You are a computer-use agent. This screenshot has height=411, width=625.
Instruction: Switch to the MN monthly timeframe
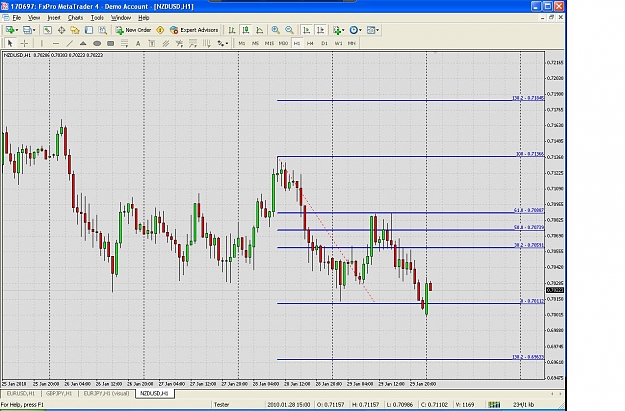pyautogui.click(x=352, y=43)
